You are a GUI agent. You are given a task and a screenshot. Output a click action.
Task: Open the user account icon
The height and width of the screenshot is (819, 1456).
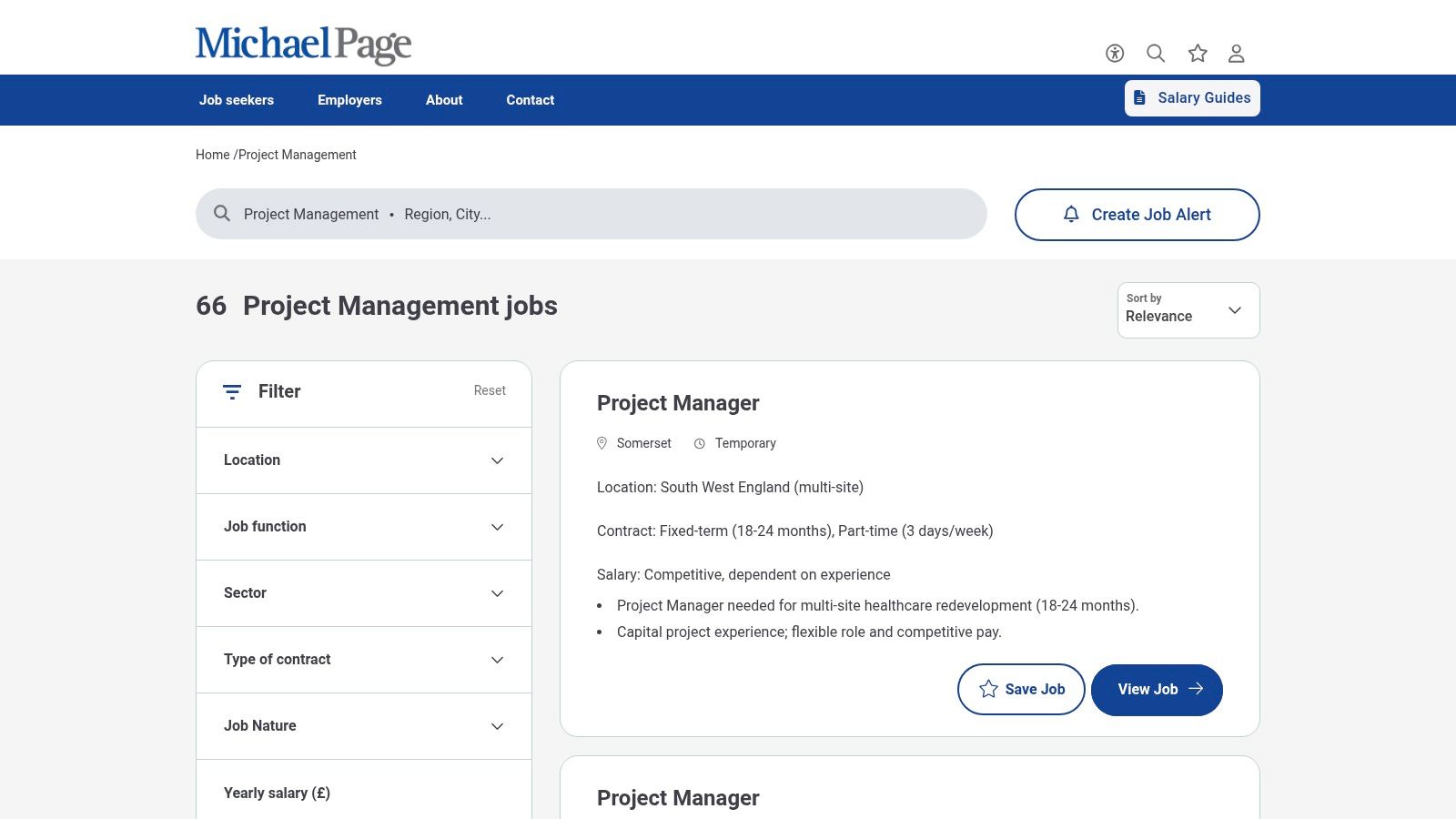pos(1237,54)
